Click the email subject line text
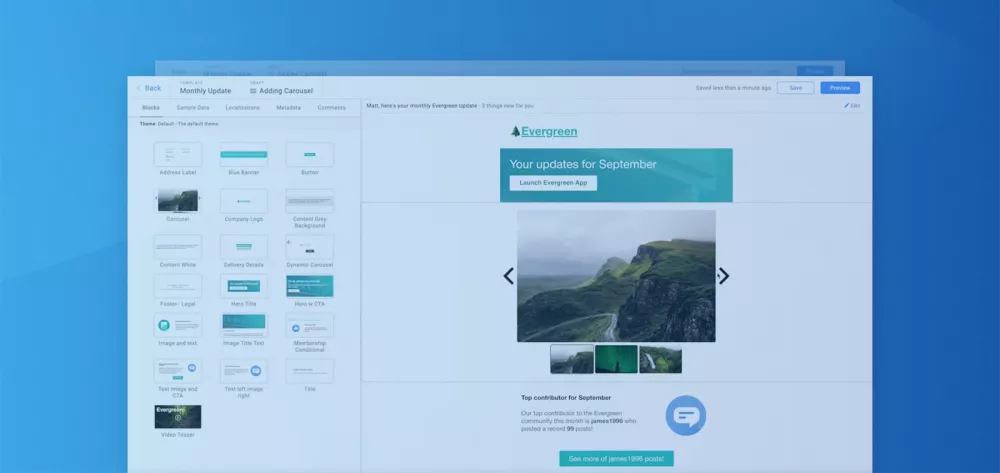1000x473 pixels. (x=450, y=106)
